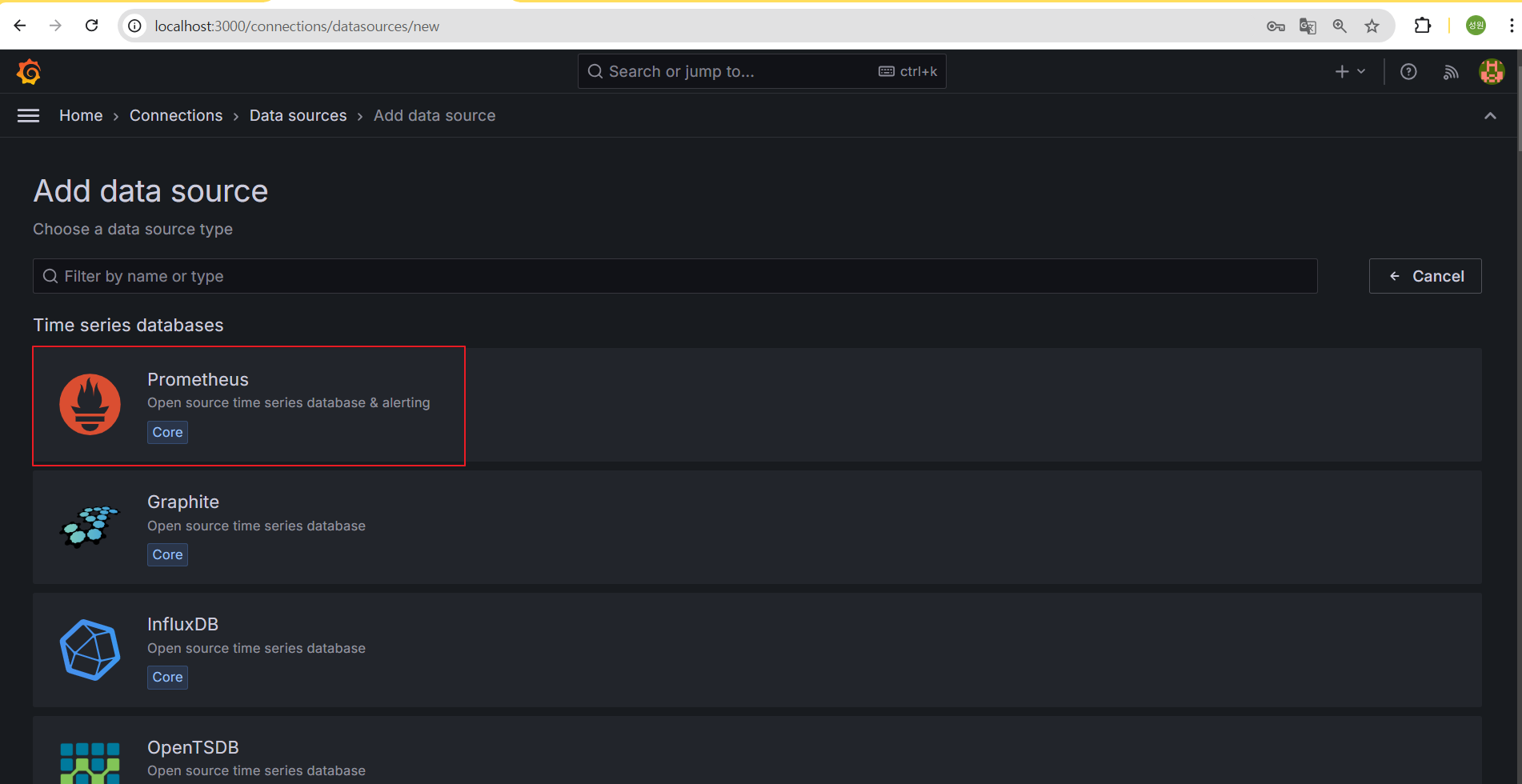The height and width of the screenshot is (784, 1522).
Task: Select the Prometheus flame logo
Action: point(90,405)
